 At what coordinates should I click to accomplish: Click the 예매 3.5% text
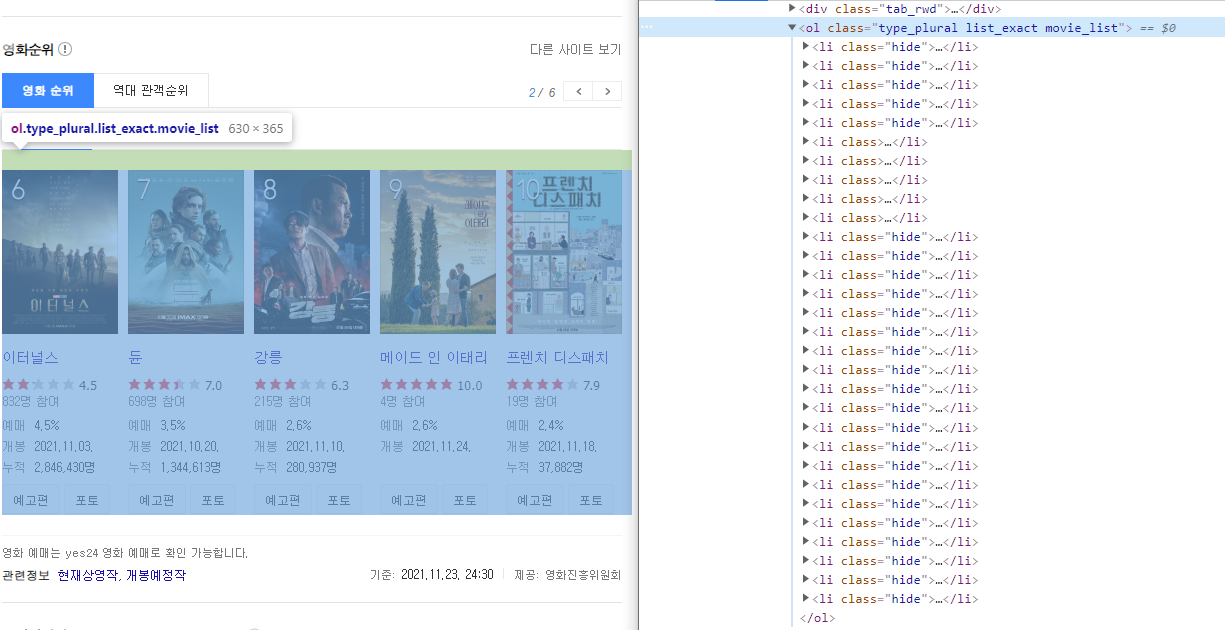tap(157, 425)
